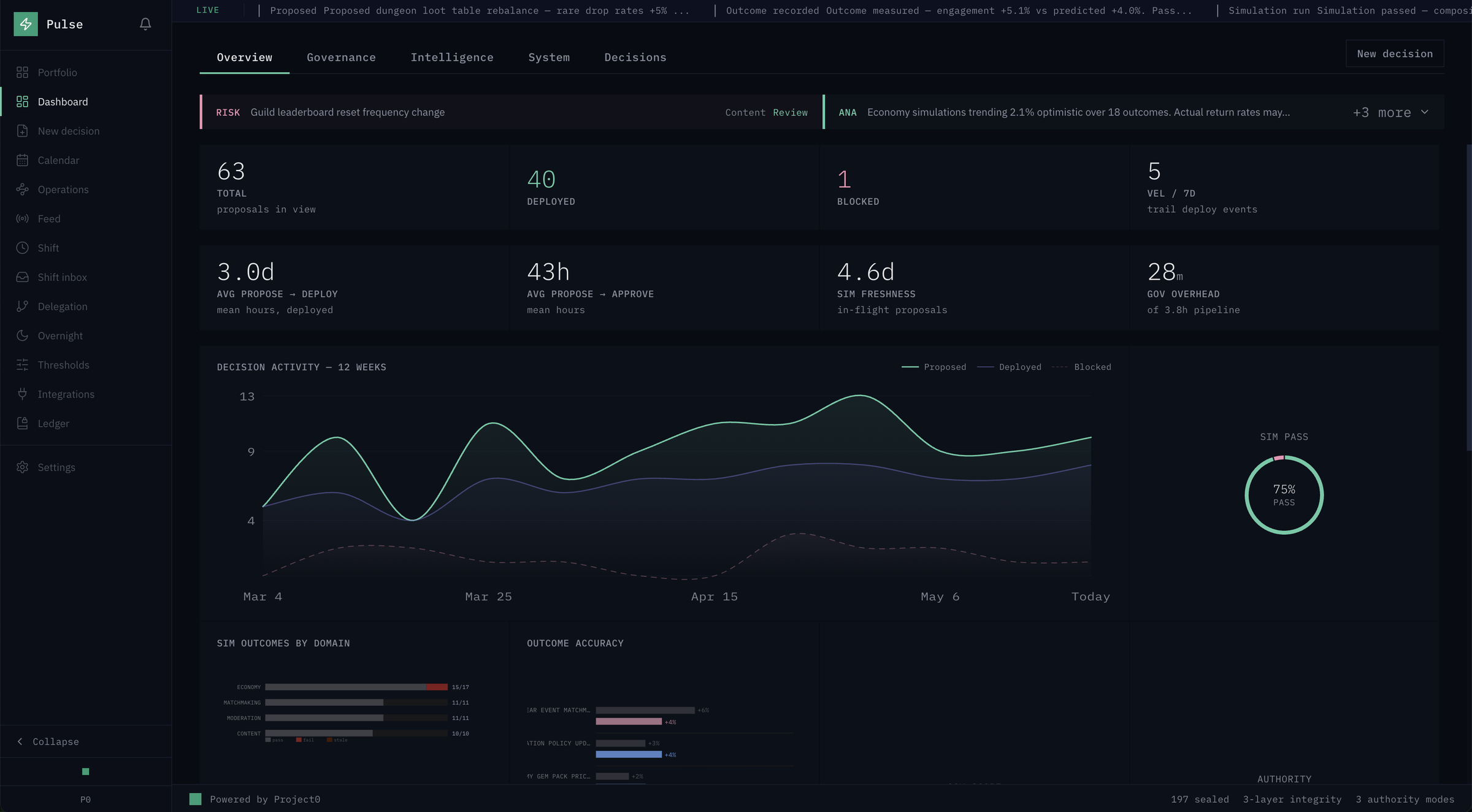
Task: Open Ledger sidebar item
Action: [x=86, y=423]
